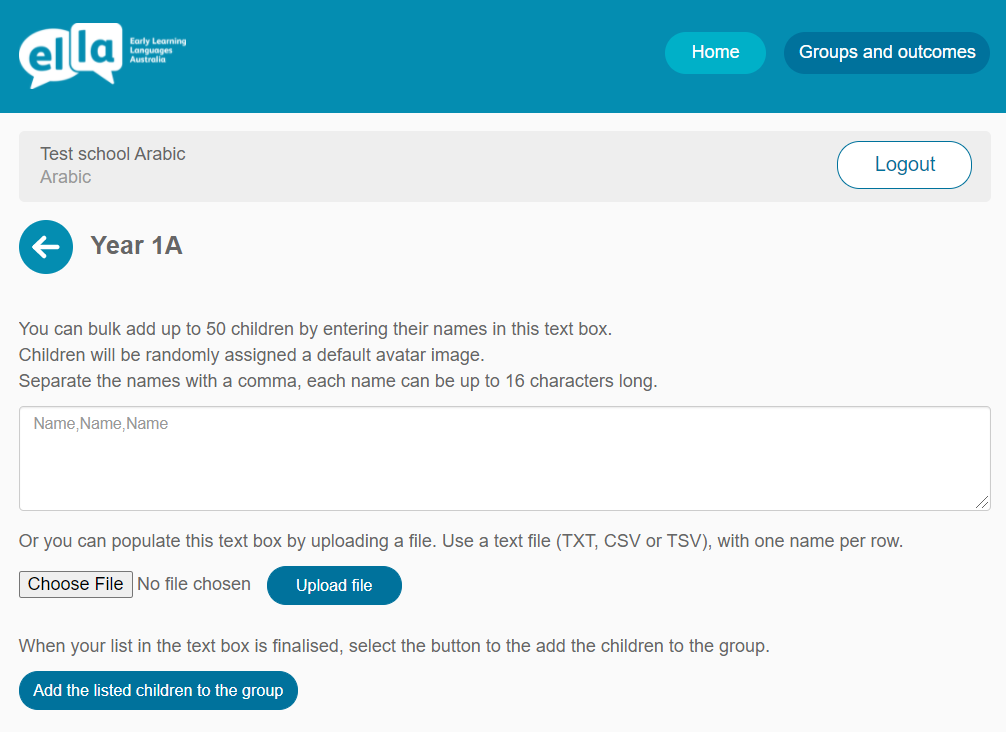Screen dimensions: 1006x732
Task: Click the No file chosen label
Action: tap(194, 584)
